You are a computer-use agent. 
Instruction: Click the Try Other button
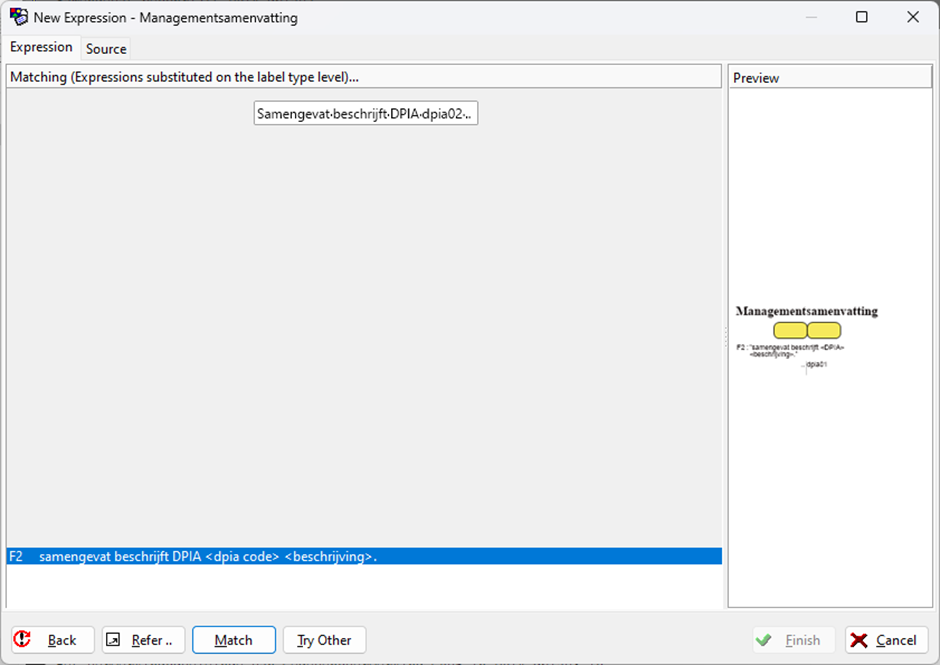(x=324, y=640)
